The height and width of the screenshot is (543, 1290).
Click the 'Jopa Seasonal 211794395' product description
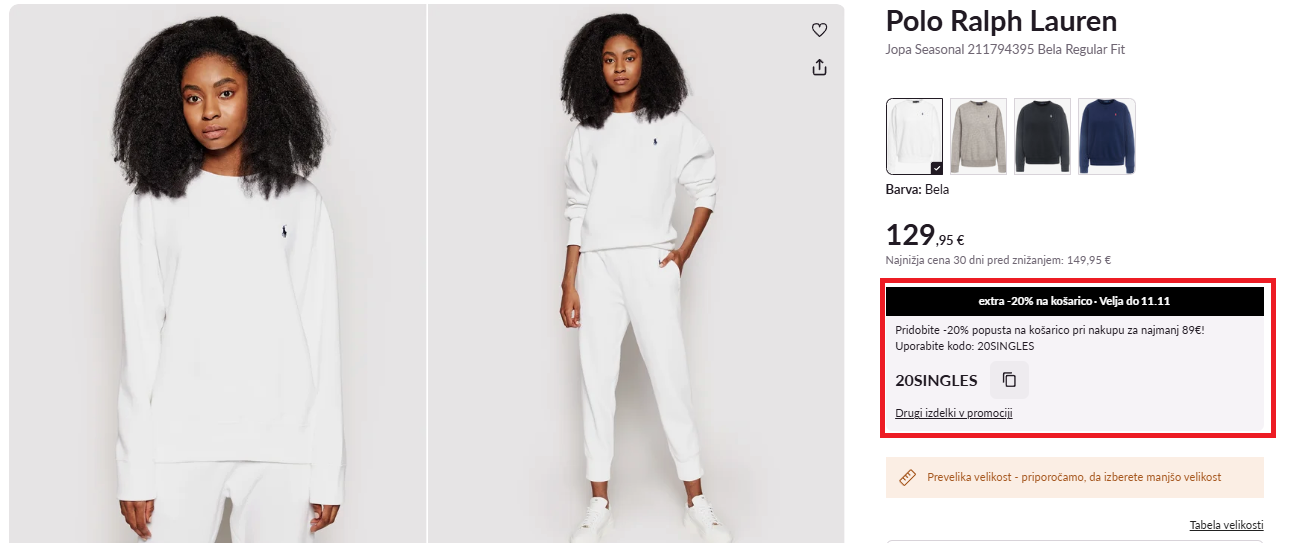point(1005,50)
